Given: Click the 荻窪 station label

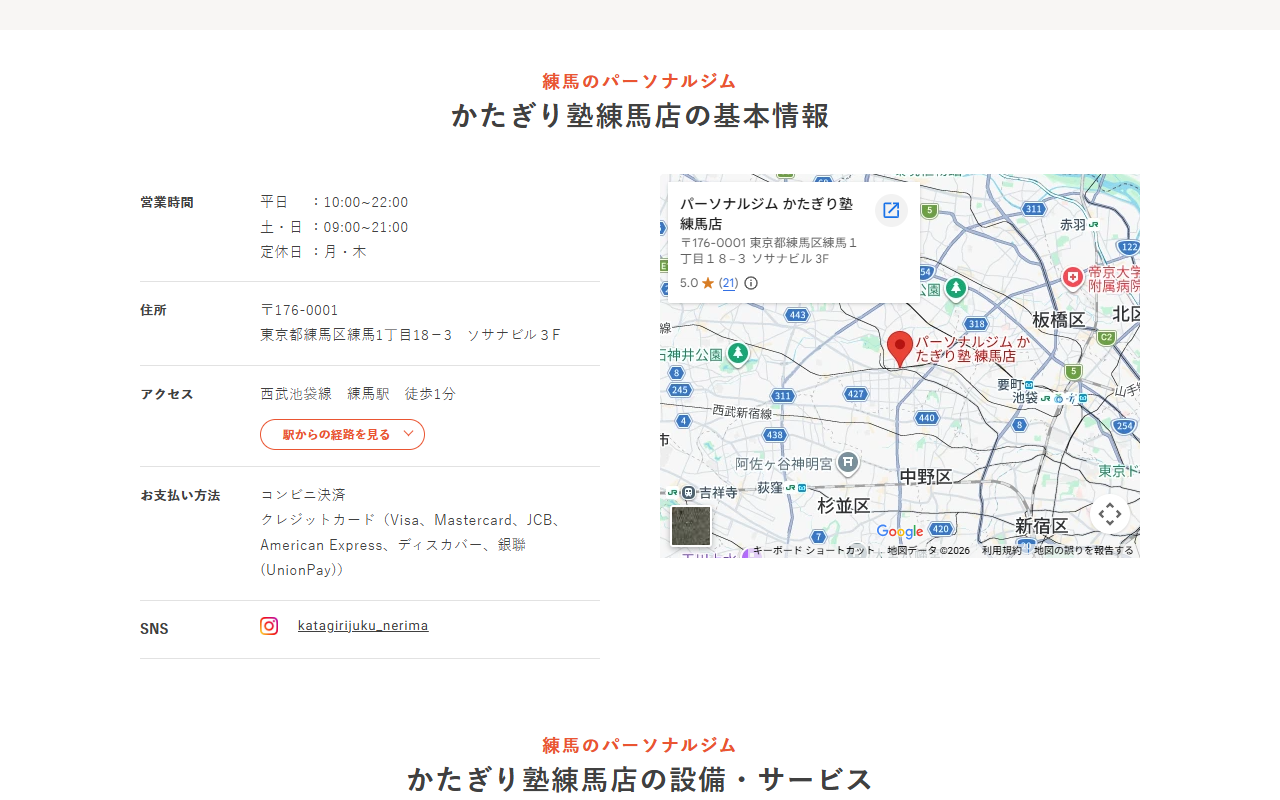Looking at the screenshot, I should [x=770, y=487].
